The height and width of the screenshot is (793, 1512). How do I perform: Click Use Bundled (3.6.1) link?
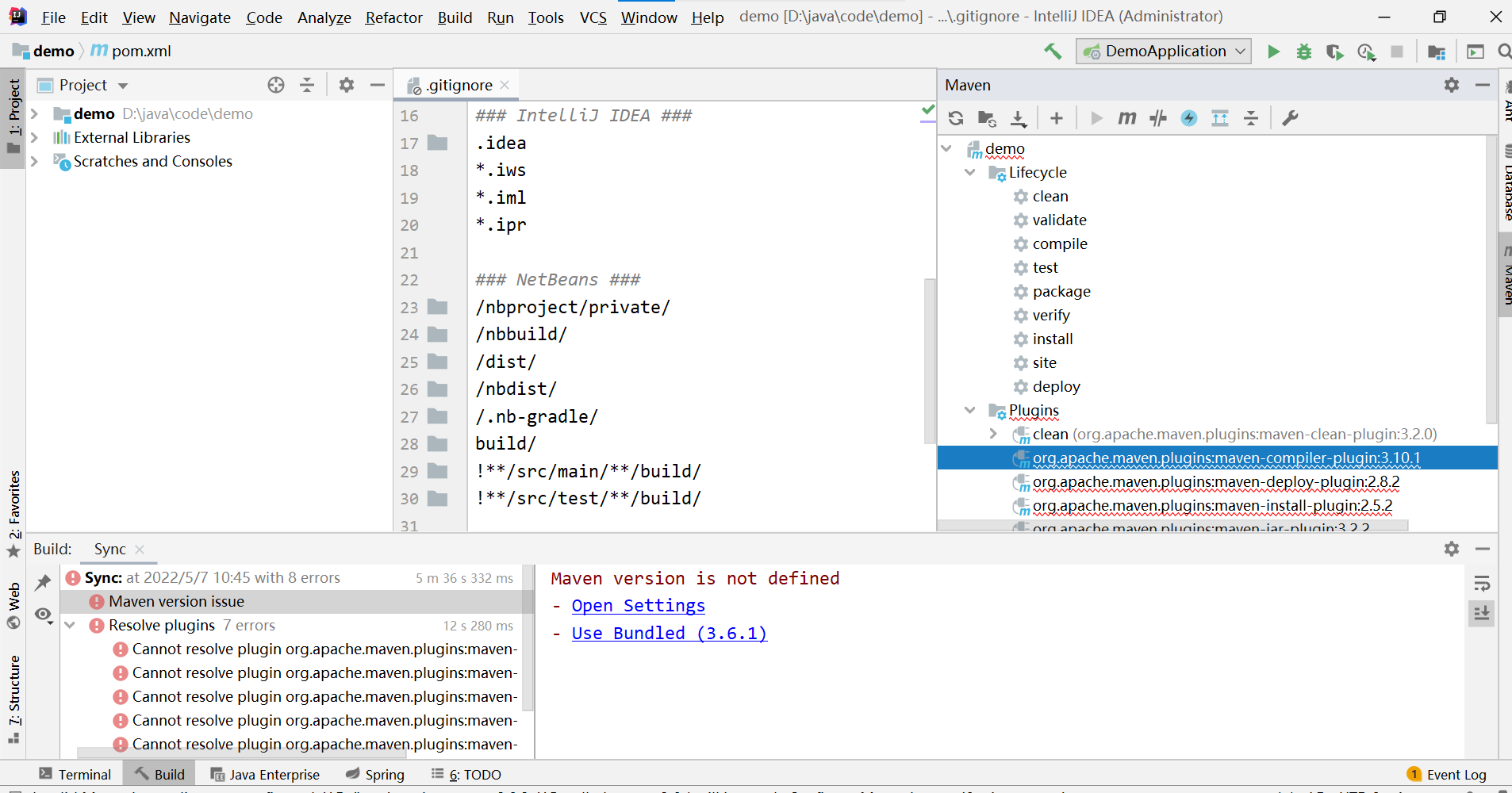tap(669, 634)
